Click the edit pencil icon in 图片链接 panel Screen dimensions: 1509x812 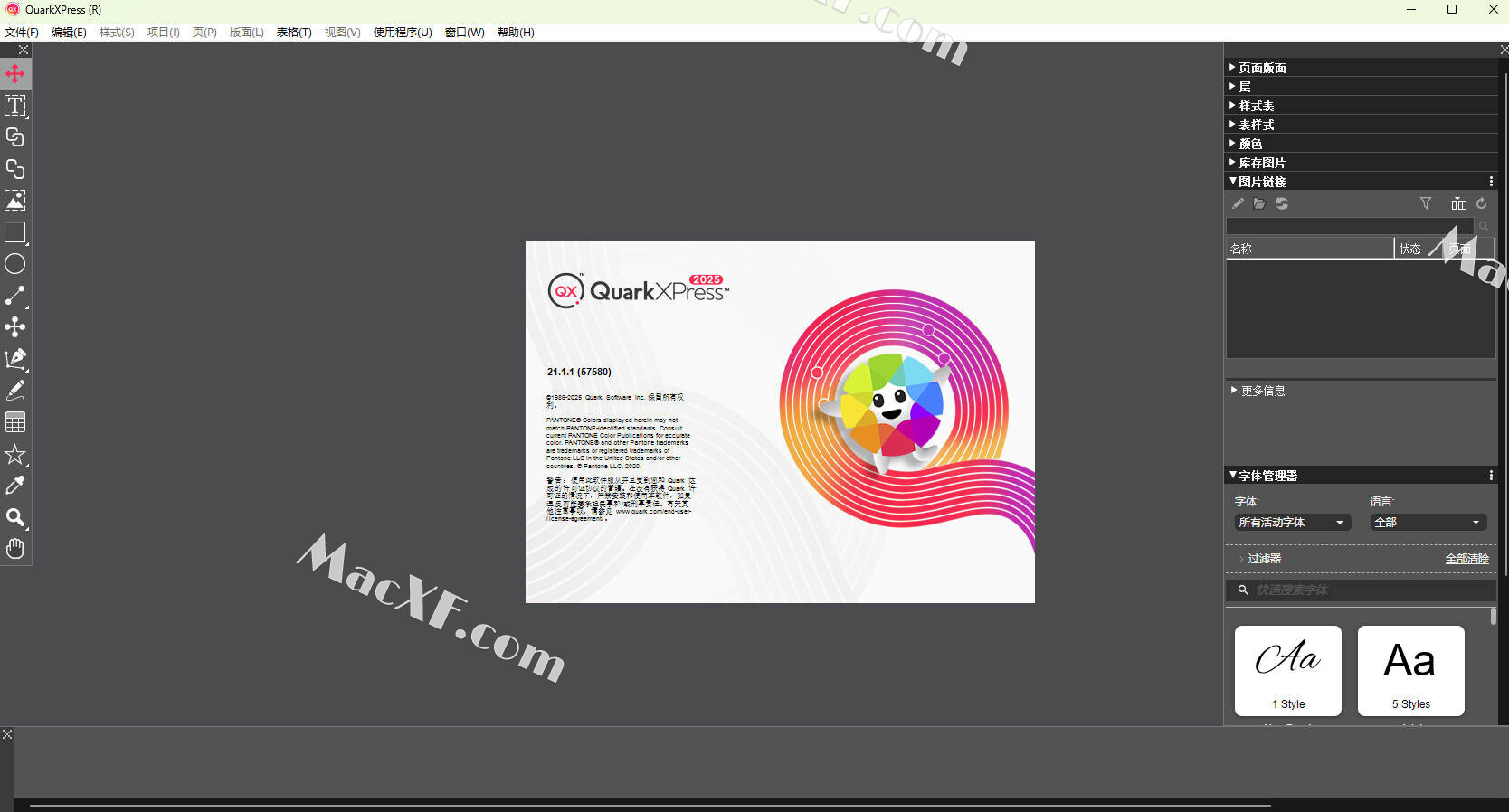1238,204
